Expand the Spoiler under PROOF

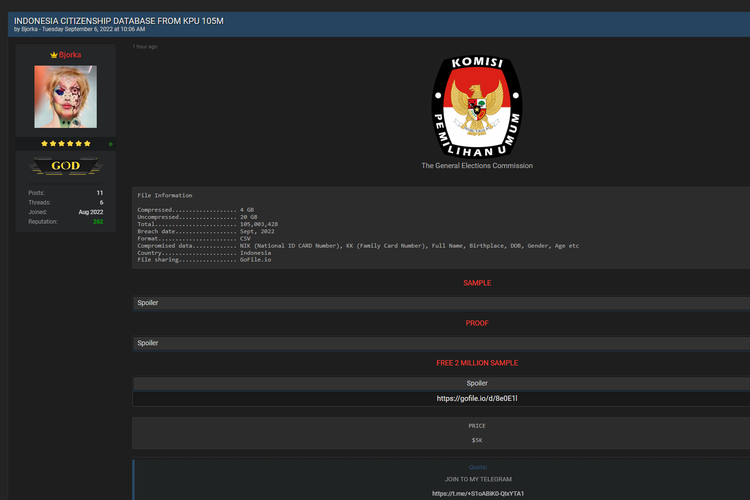[x=441, y=343]
